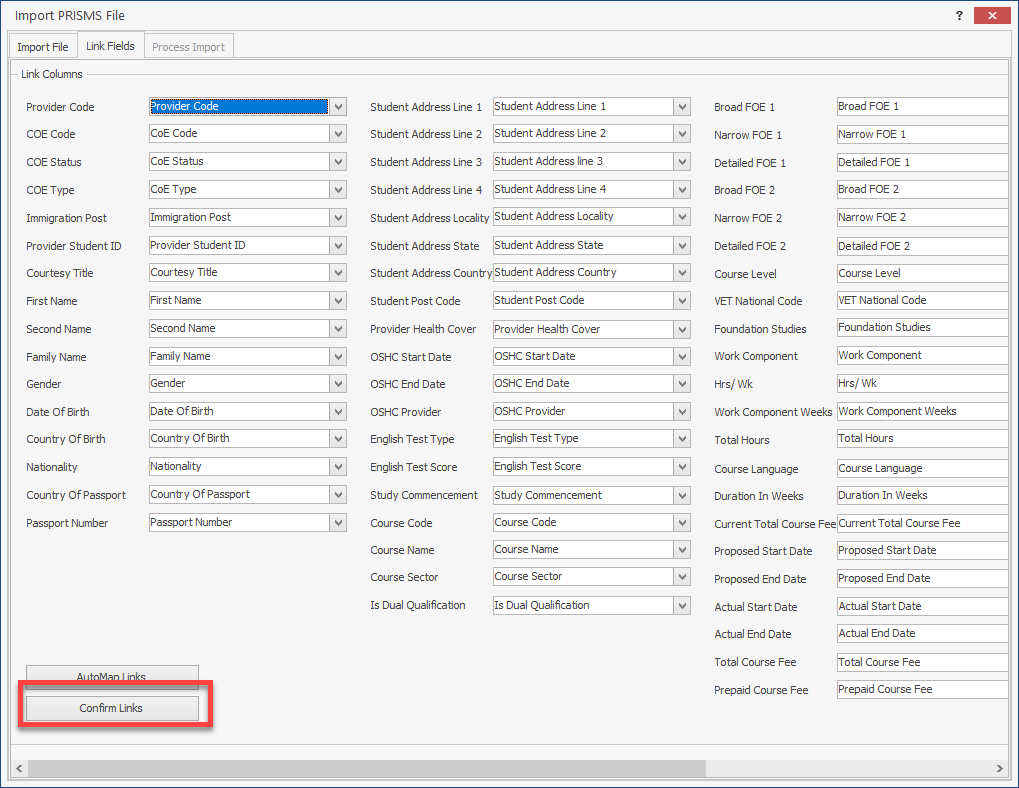1019x788 pixels.
Task: Click the horizontal scrollbar left arrow
Action: pos(19,768)
